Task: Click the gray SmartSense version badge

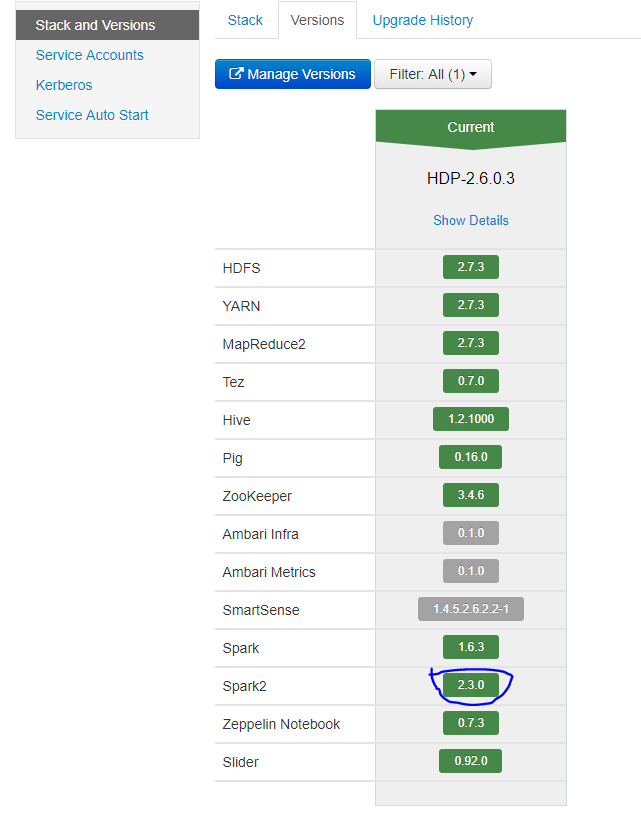Action: pyautogui.click(x=470, y=609)
